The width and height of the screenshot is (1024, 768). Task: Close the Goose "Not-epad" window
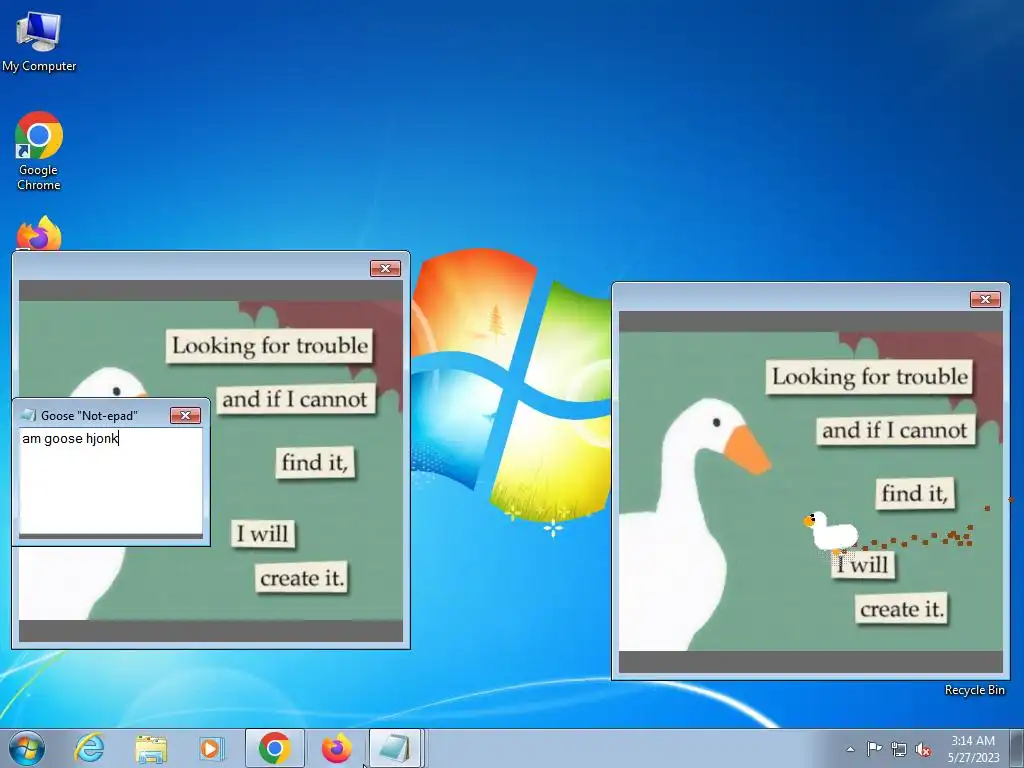pos(185,415)
